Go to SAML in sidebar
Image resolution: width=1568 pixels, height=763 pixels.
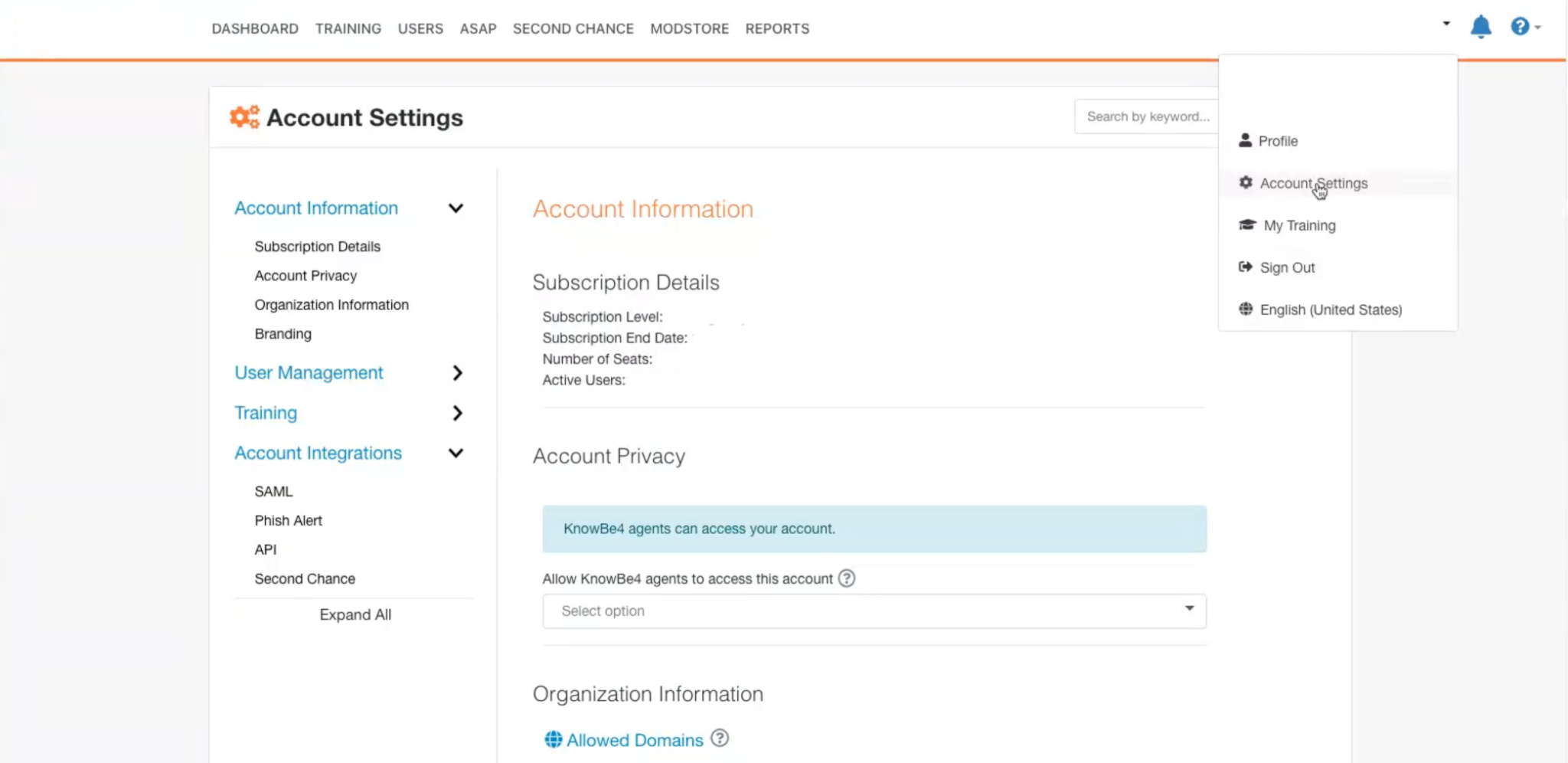click(273, 491)
